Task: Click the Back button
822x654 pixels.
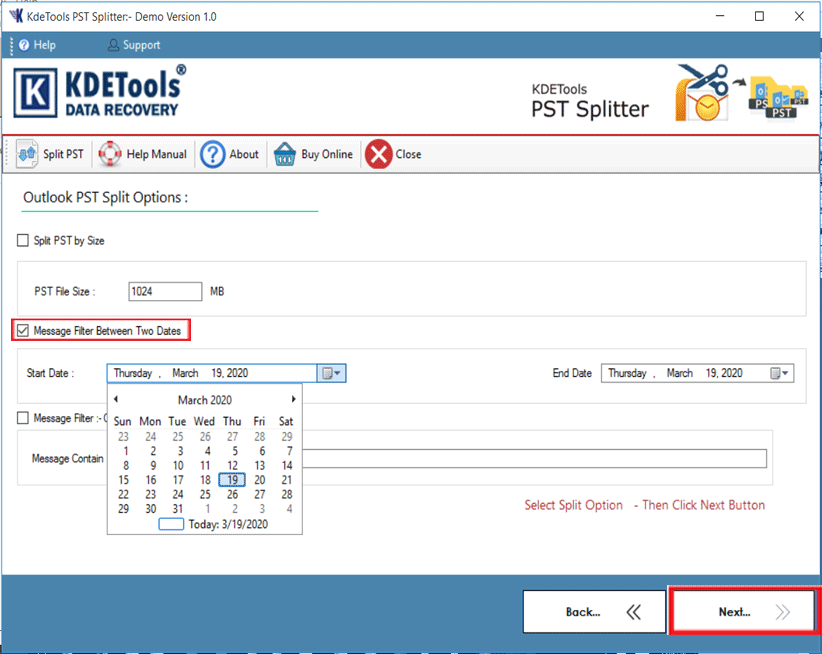Action: click(x=594, y=612)
